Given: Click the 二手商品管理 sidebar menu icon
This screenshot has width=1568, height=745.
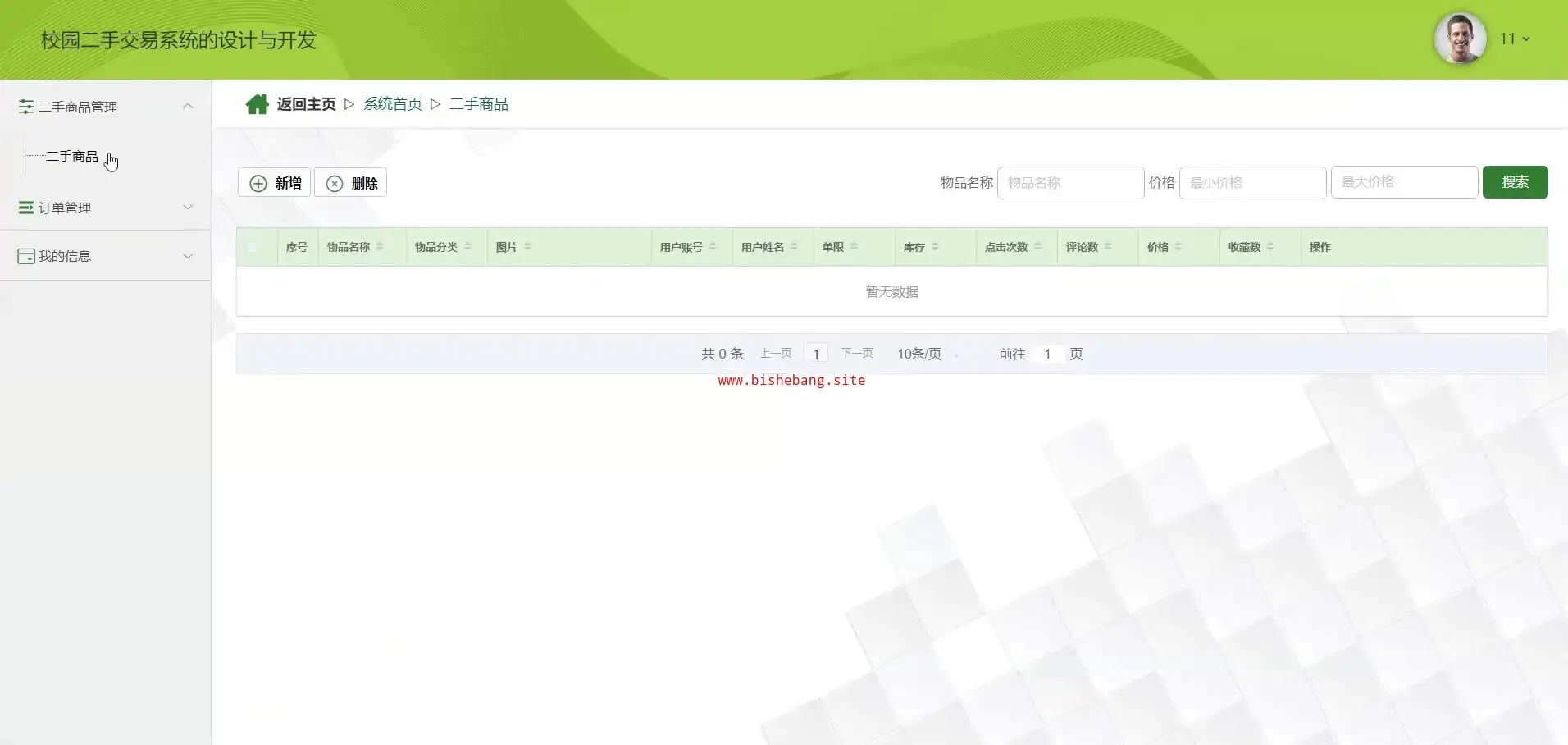Looking at the screenshot, I should click(x=26, y=107).
